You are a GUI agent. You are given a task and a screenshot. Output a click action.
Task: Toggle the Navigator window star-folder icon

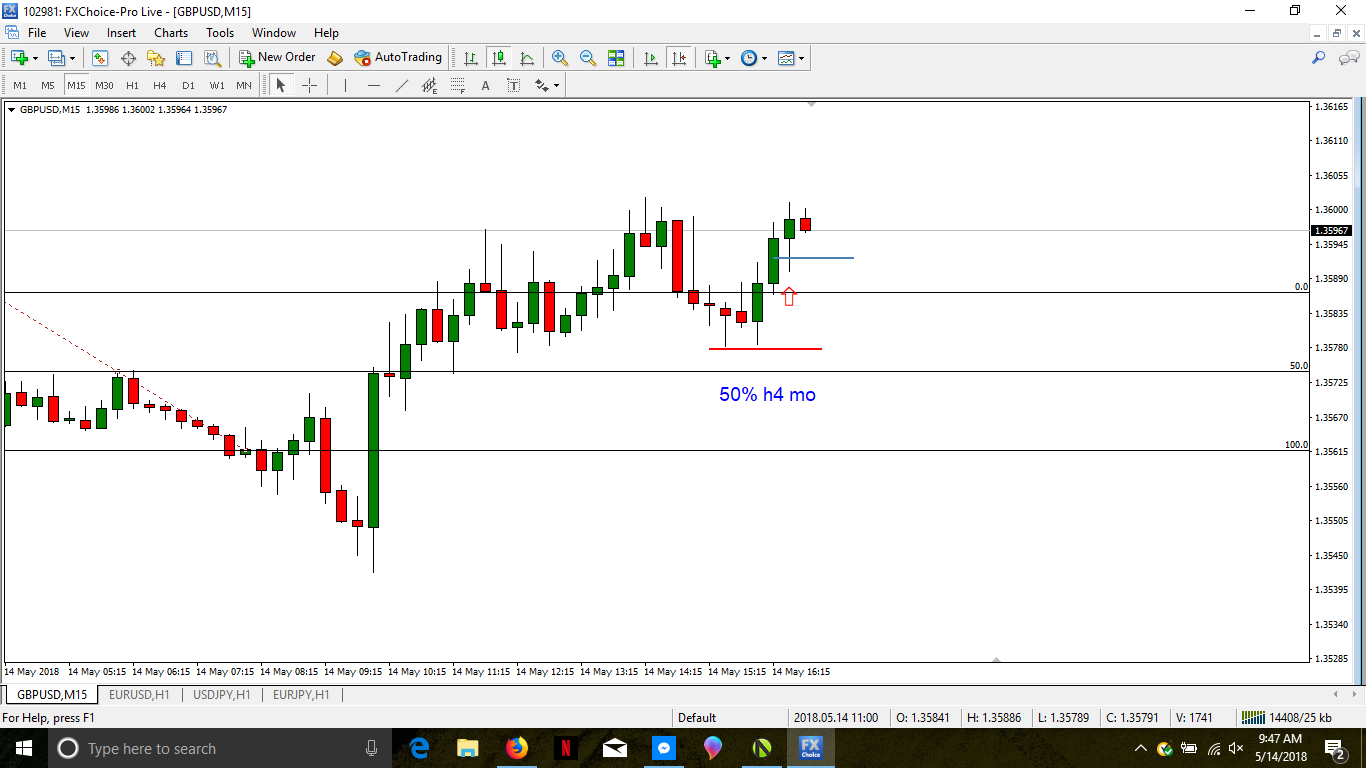click(x=156, y=58)
